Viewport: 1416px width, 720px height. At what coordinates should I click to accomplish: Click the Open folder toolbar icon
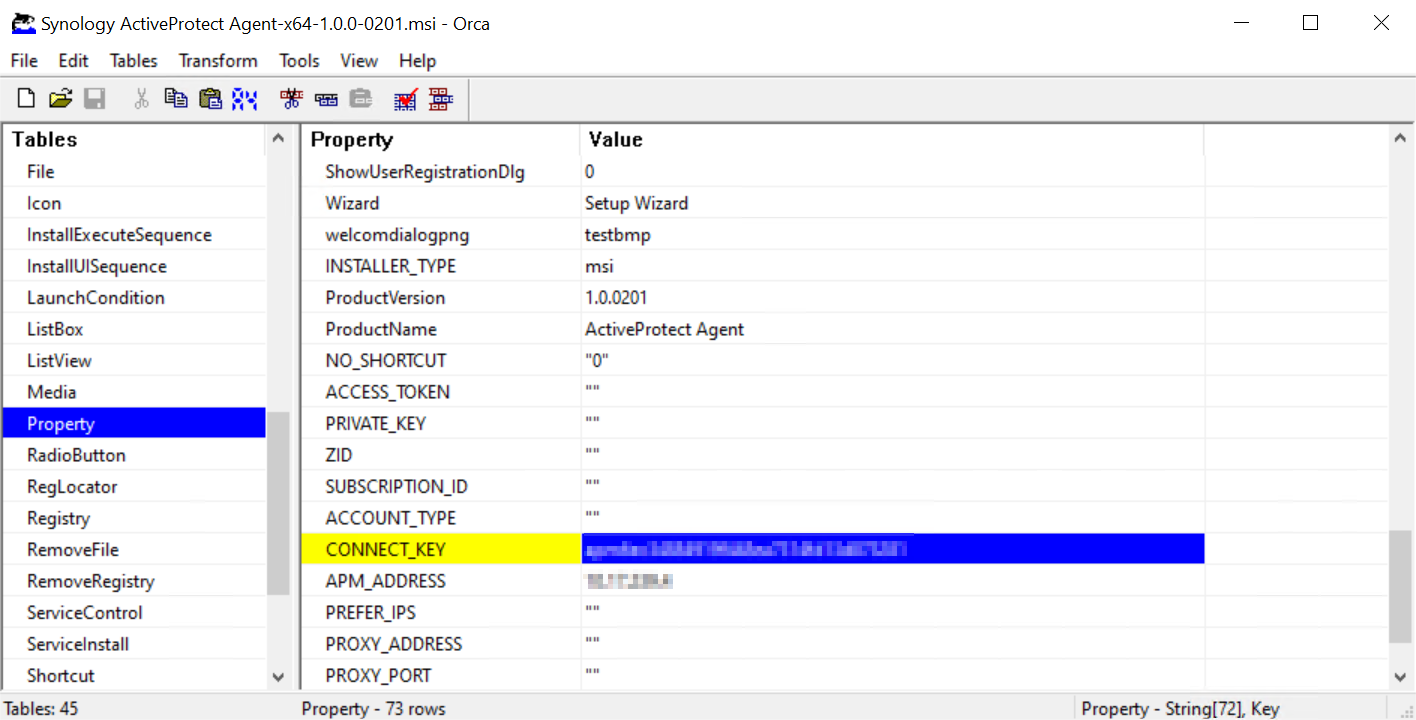click(61, 98)
